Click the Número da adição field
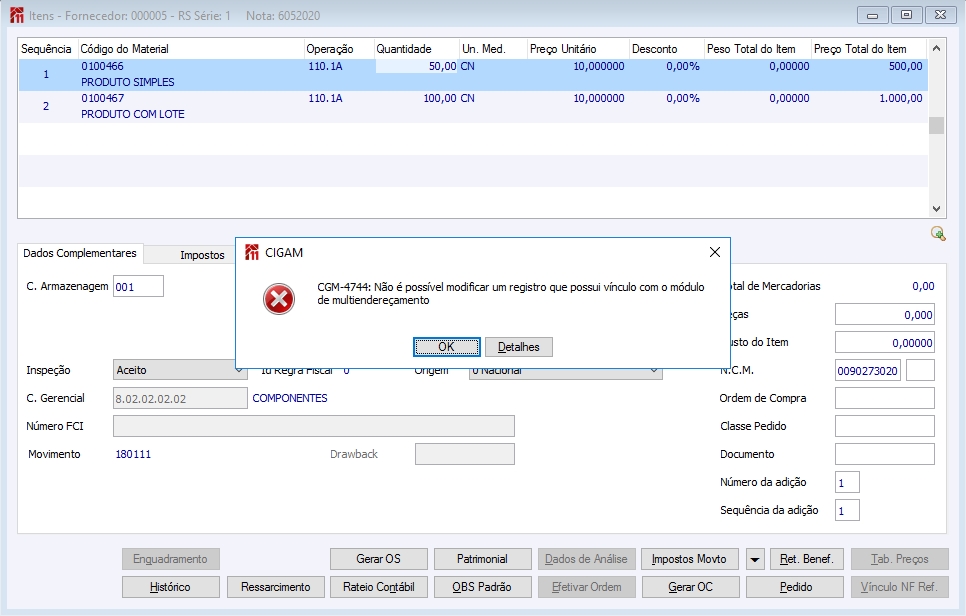Image resolution: width=966 pixels, height=616 pixels. [847, 482]
